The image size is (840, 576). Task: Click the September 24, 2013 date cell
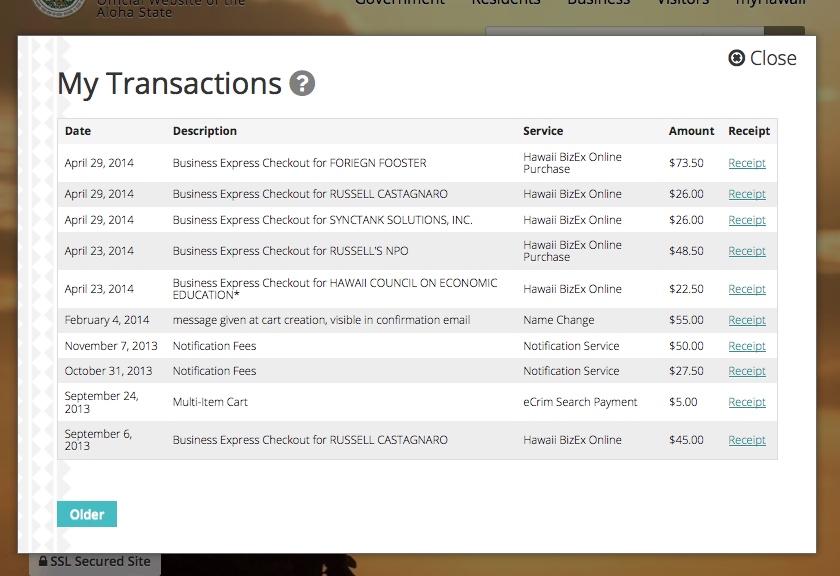[x=101, y=402]
